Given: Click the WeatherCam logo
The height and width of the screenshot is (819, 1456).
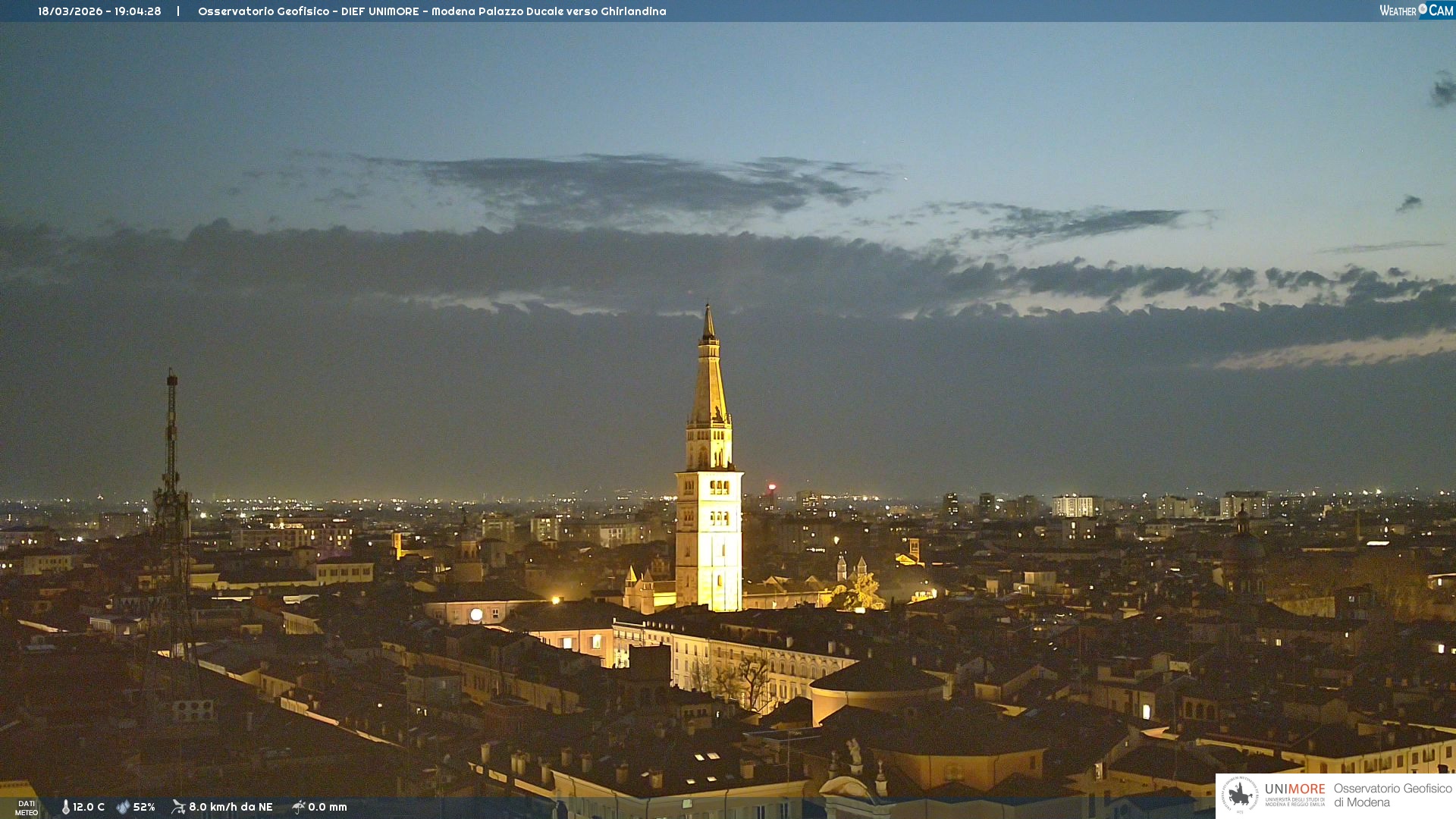Looking at the screenshot, I should pos(1416,11).
